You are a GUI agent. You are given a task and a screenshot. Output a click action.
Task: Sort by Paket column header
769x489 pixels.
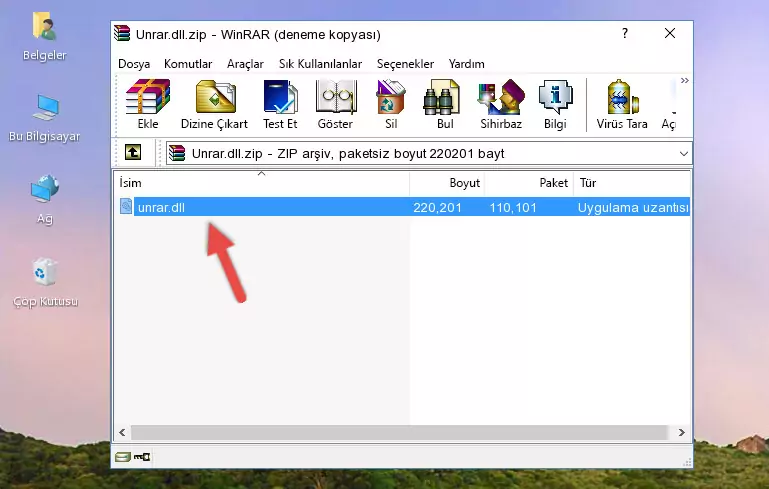click(529, 182)
